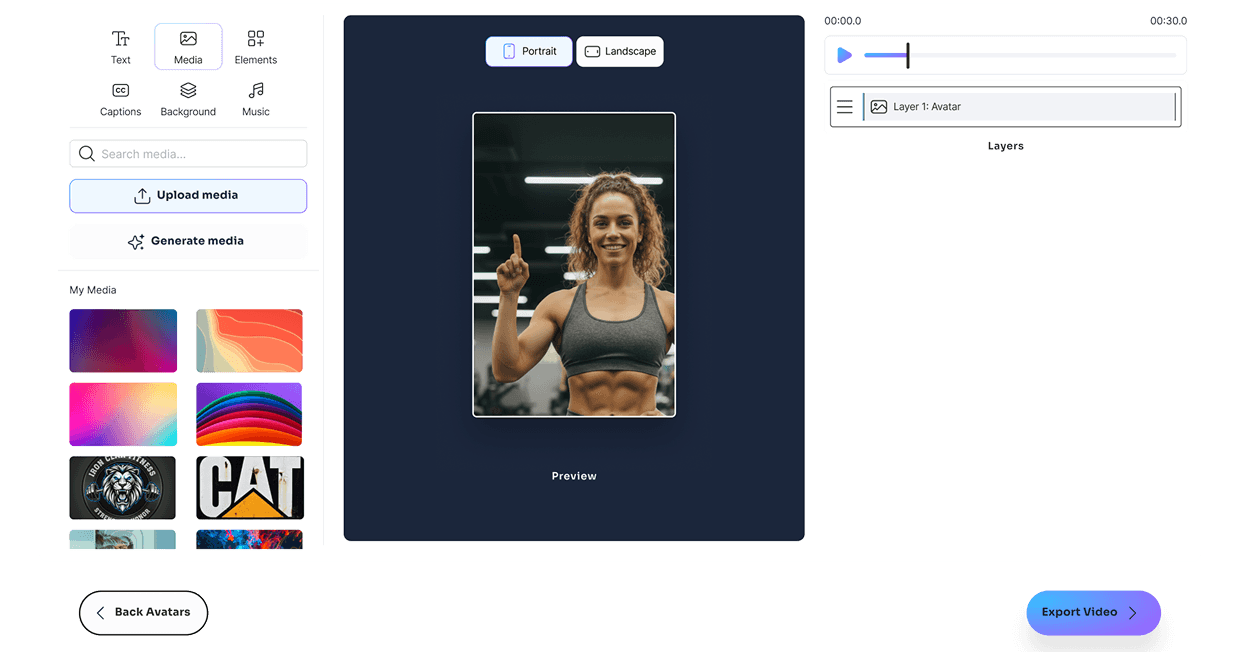The width and height of the screenshot is (1240, 652).
Task: Open the Media panel icon
Action: coord(188,39)
